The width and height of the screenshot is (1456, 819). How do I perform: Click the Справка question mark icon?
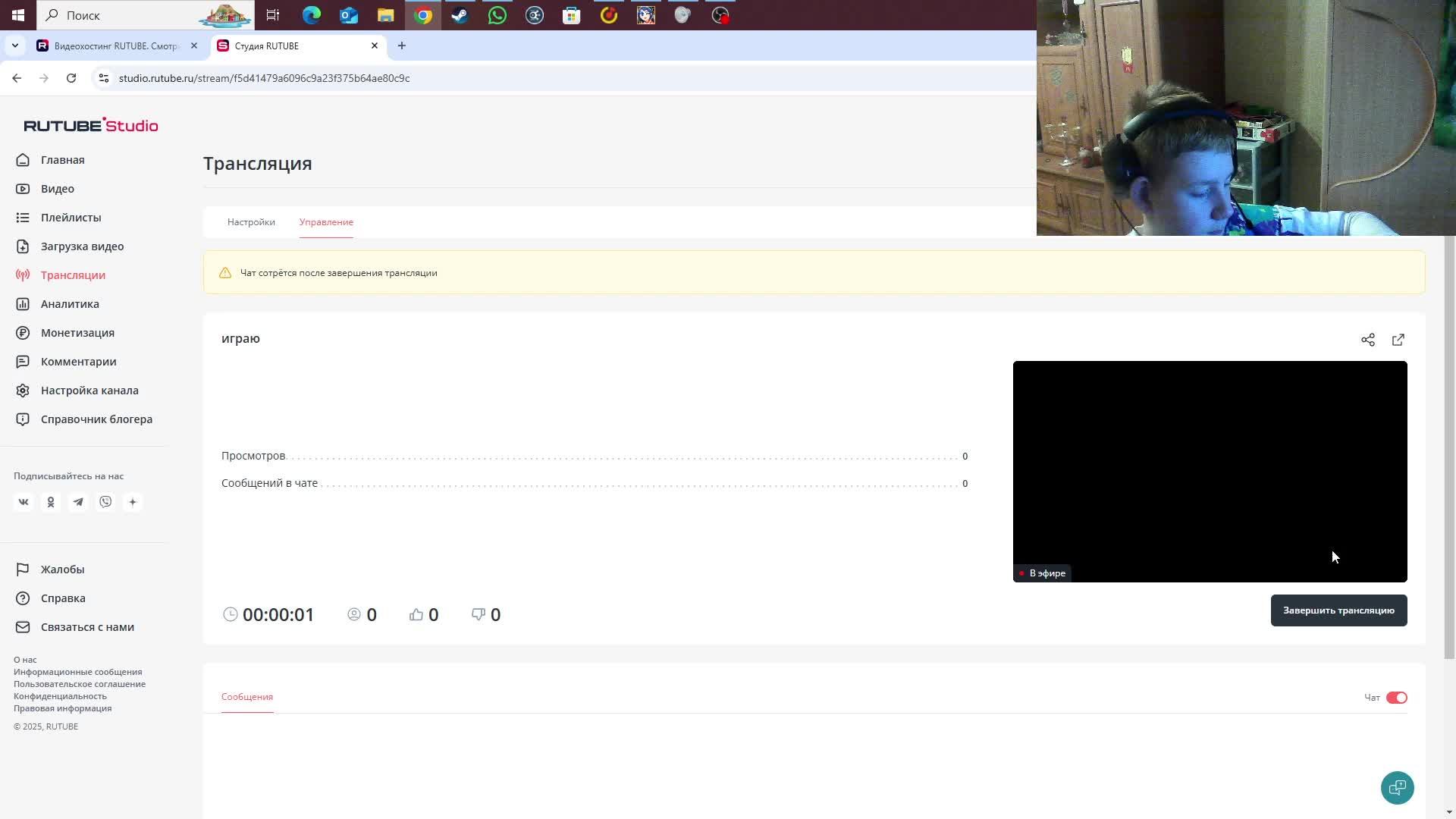(x=23, y=598)
